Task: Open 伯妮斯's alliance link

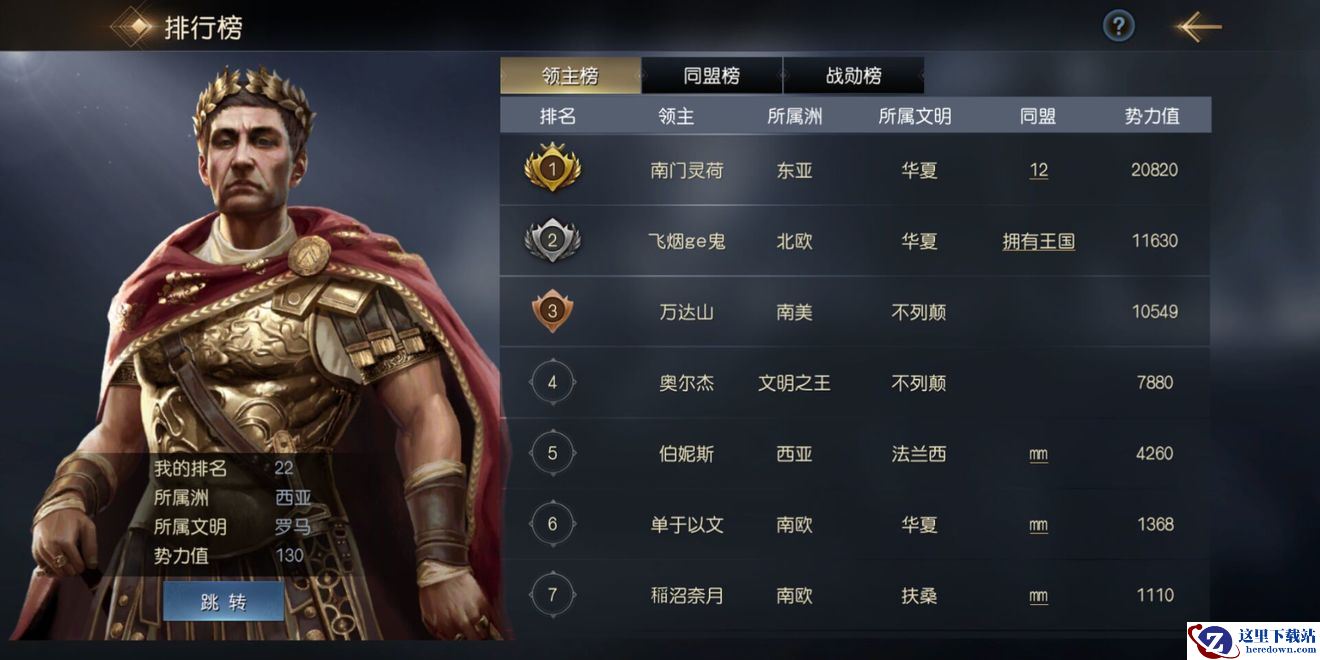Action: point(1038,454)
